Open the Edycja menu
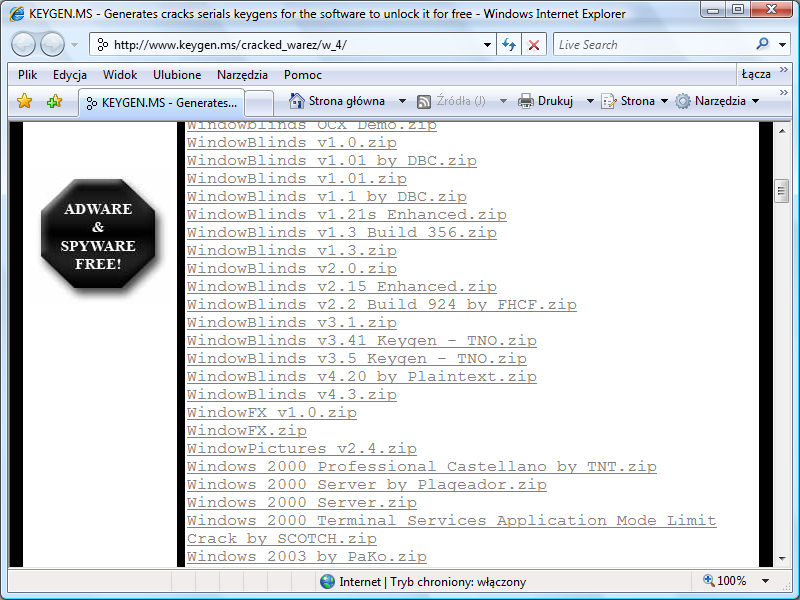The image size is (800, 600). 70,75
